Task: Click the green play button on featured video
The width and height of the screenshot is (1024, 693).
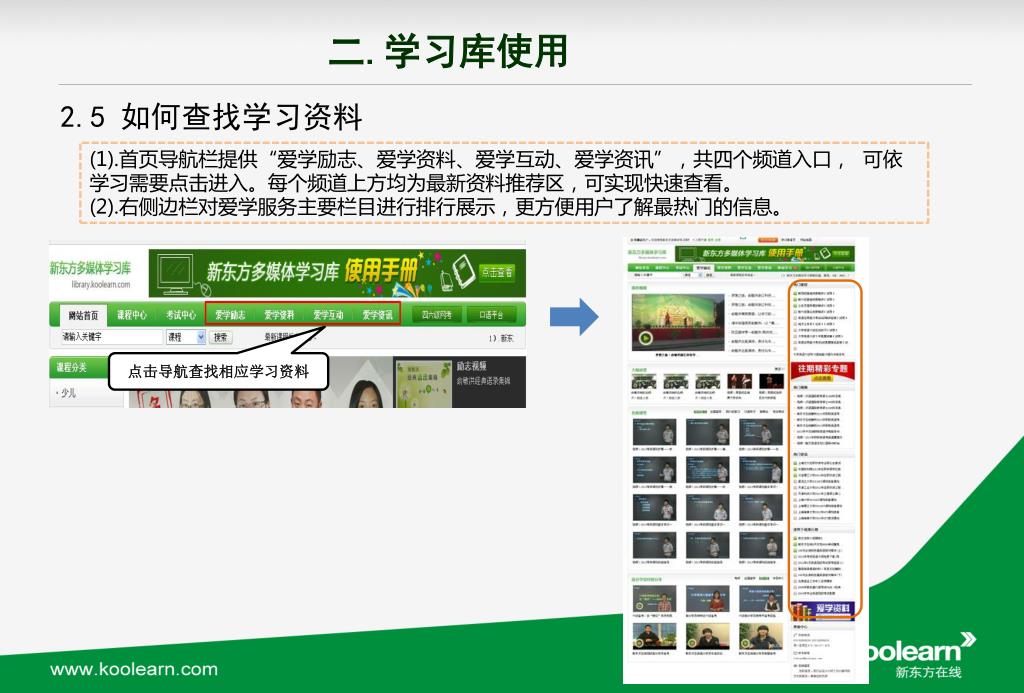Action: (645, 338)
